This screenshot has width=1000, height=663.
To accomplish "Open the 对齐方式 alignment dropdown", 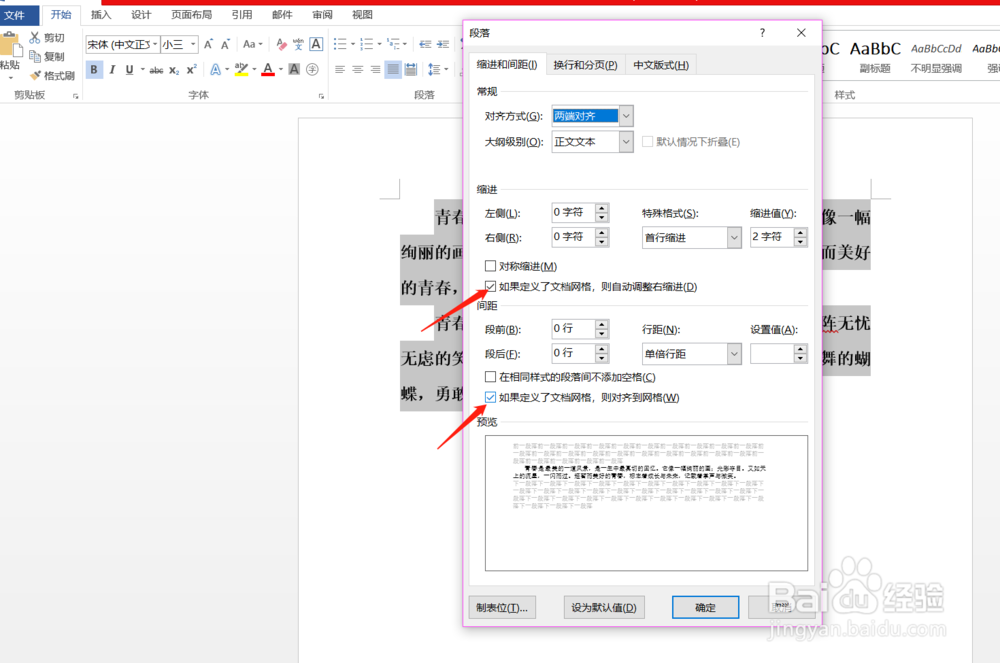I will [625, 115].
